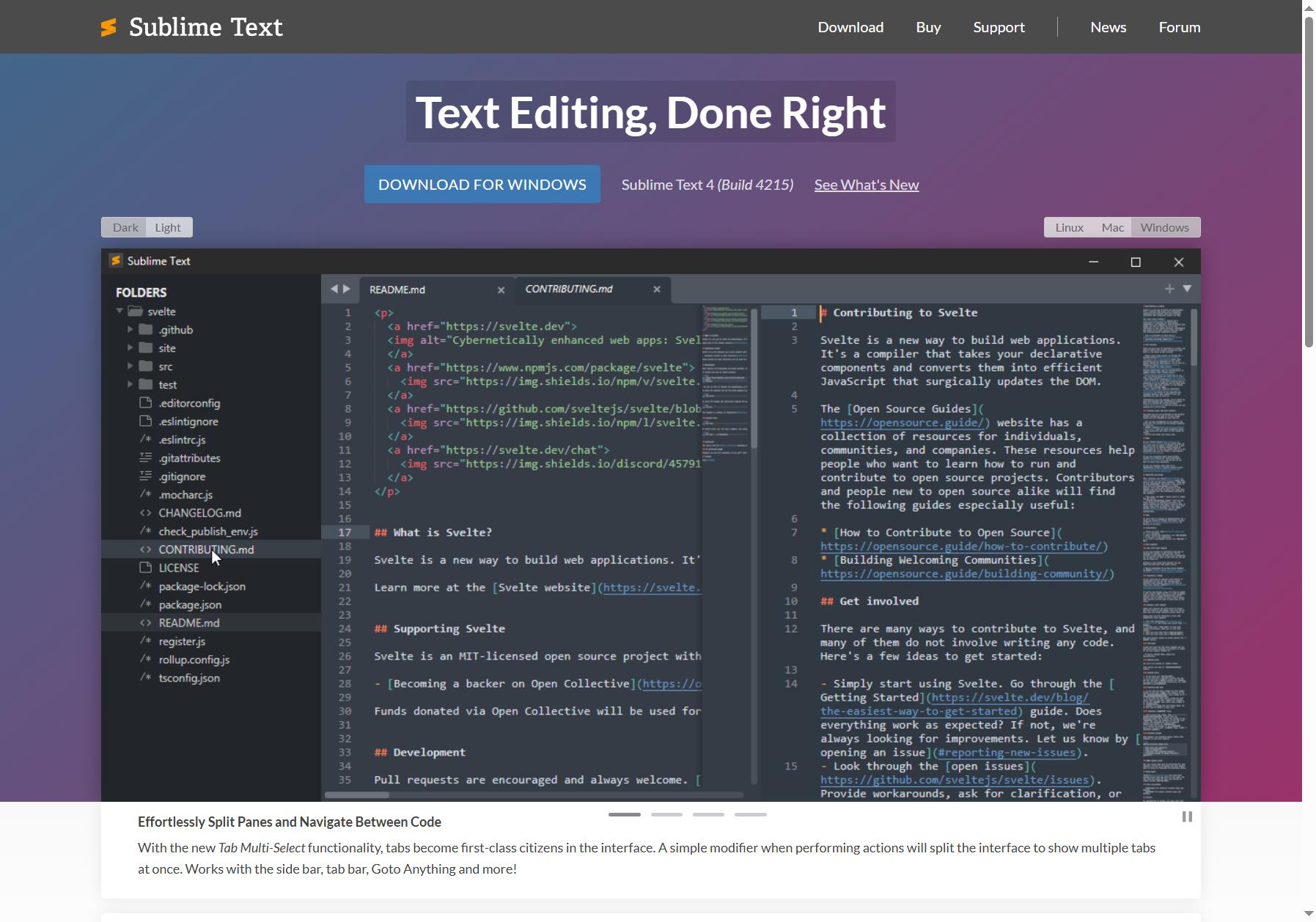Switch screenshot theme to Dark
The width and height of the screenshot is (1316, 922).
(125, 227)
